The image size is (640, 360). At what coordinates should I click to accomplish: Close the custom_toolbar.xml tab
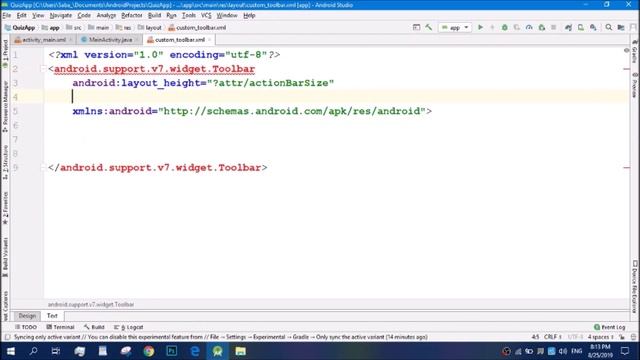[209, 40]
